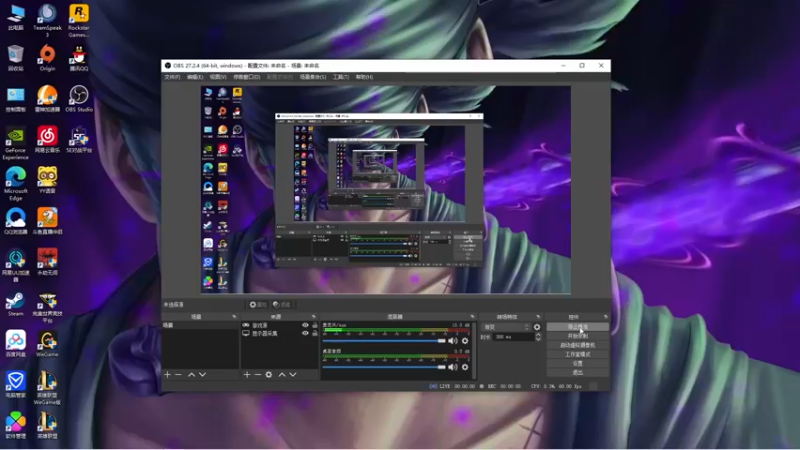
Task: Add a new scene with the plus icon
Action: click(167, 374)
